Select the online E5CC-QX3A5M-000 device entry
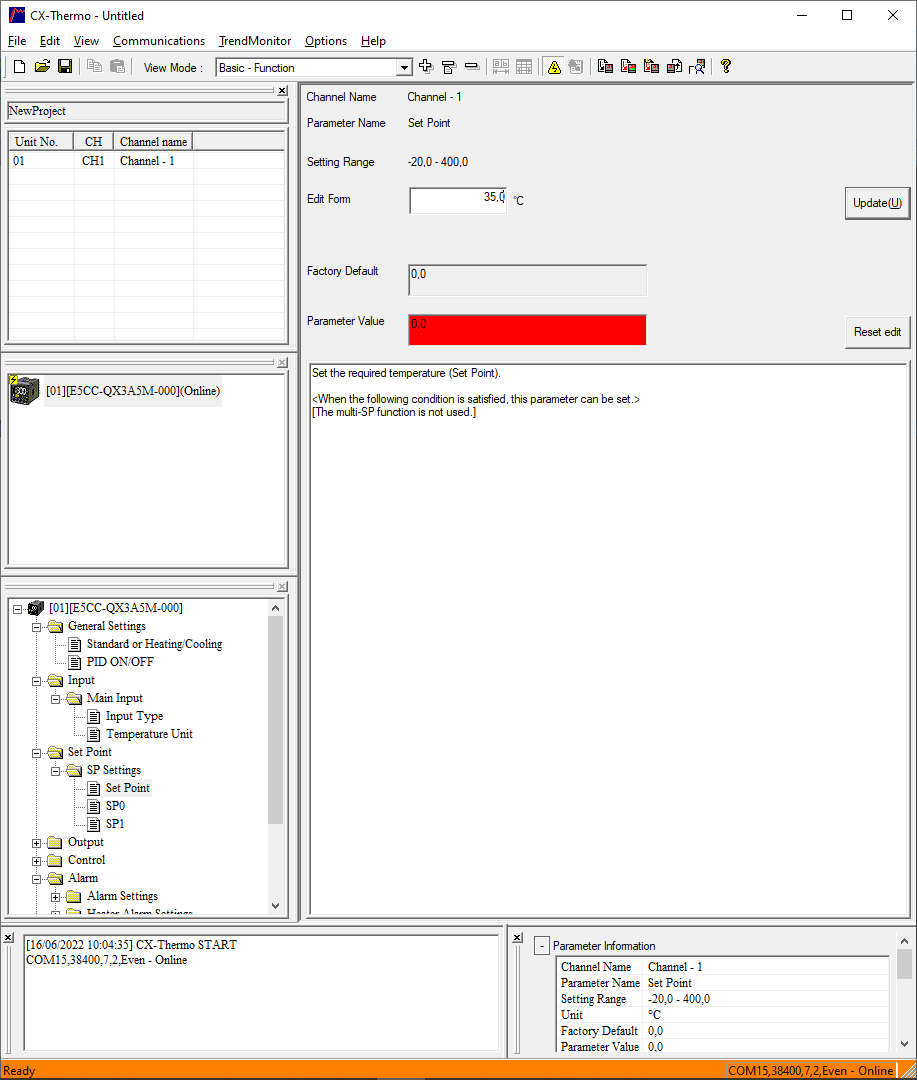This screenshot has width=917, height=1080. 133,391
